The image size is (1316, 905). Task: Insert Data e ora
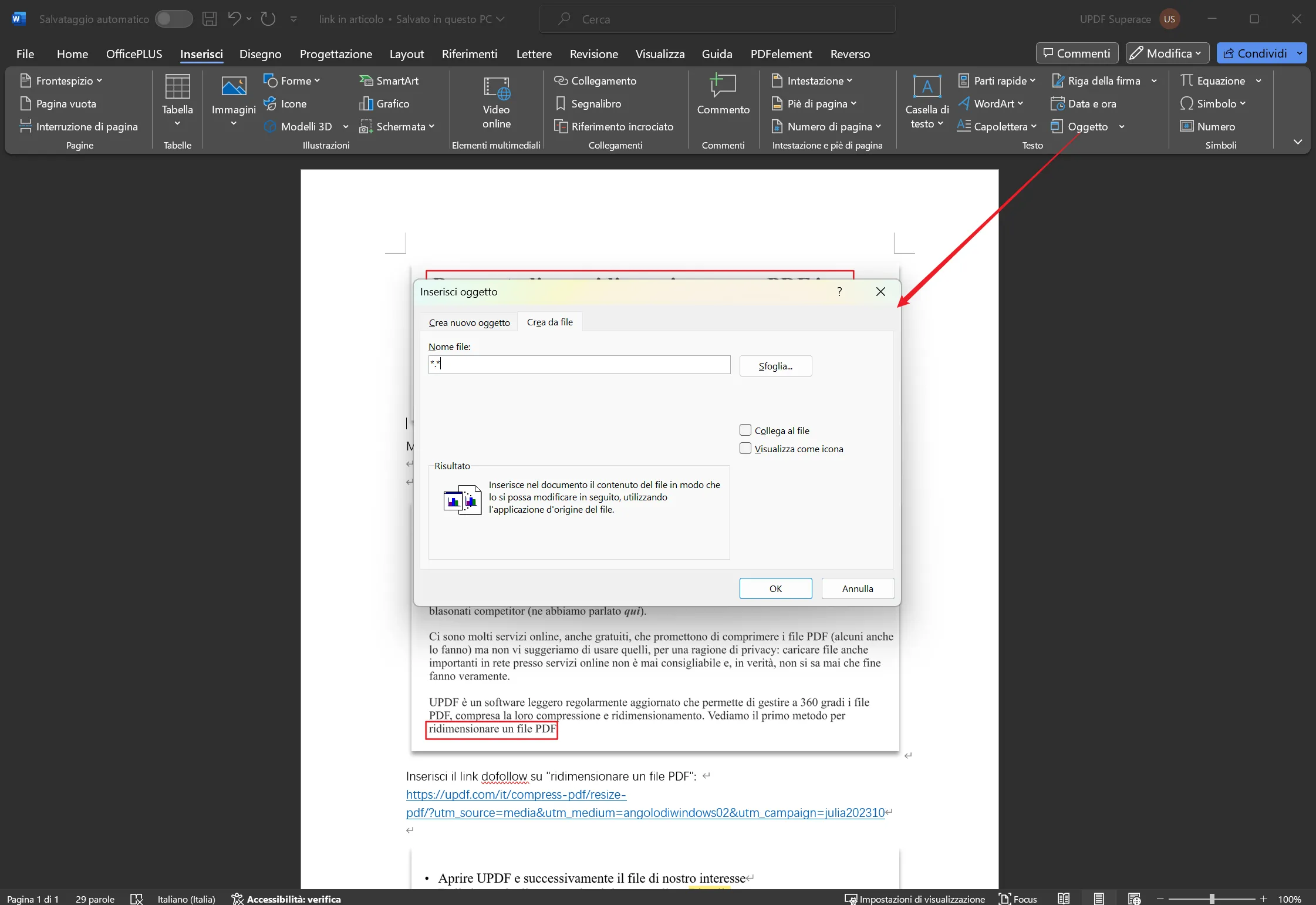pyautogui.click(x=1084, y=103)
